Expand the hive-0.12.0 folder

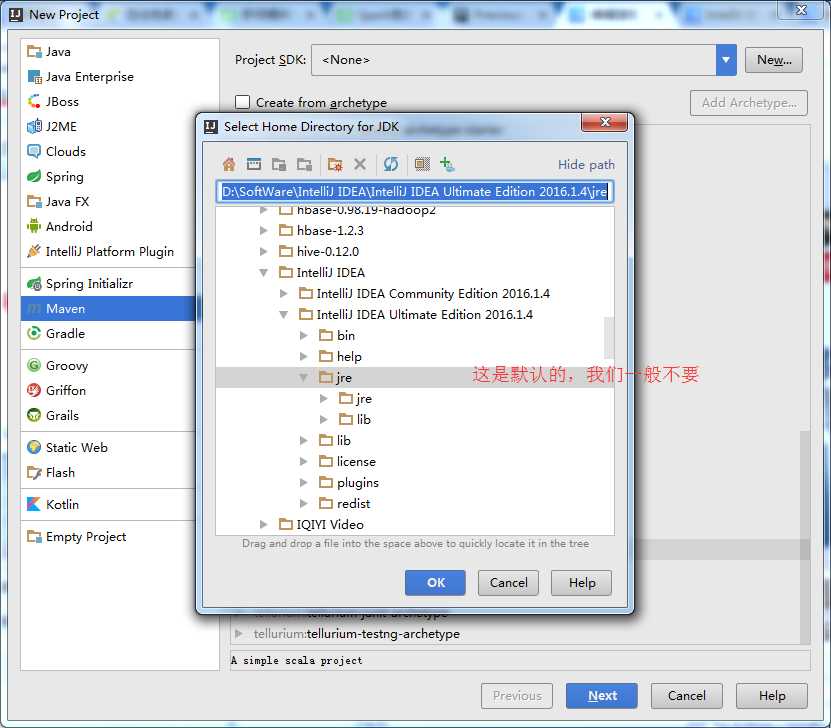point(263,251)
